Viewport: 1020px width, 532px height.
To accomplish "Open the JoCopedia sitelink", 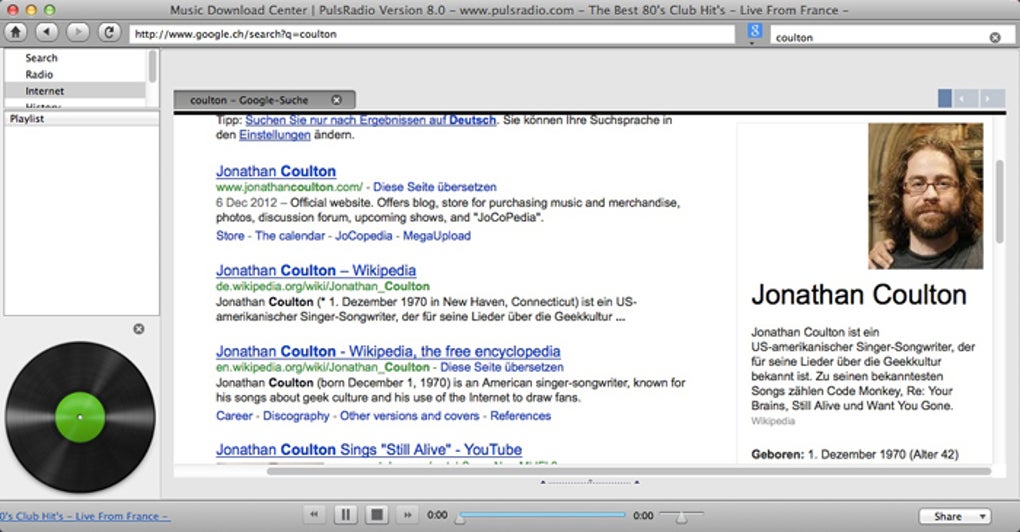I will pyautogui.click(x=364, y=236).
